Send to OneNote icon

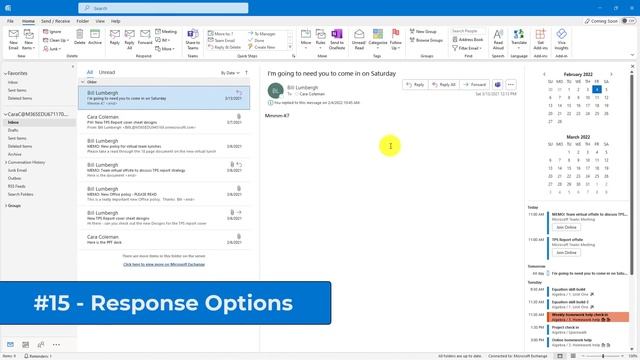coord(337,39)
